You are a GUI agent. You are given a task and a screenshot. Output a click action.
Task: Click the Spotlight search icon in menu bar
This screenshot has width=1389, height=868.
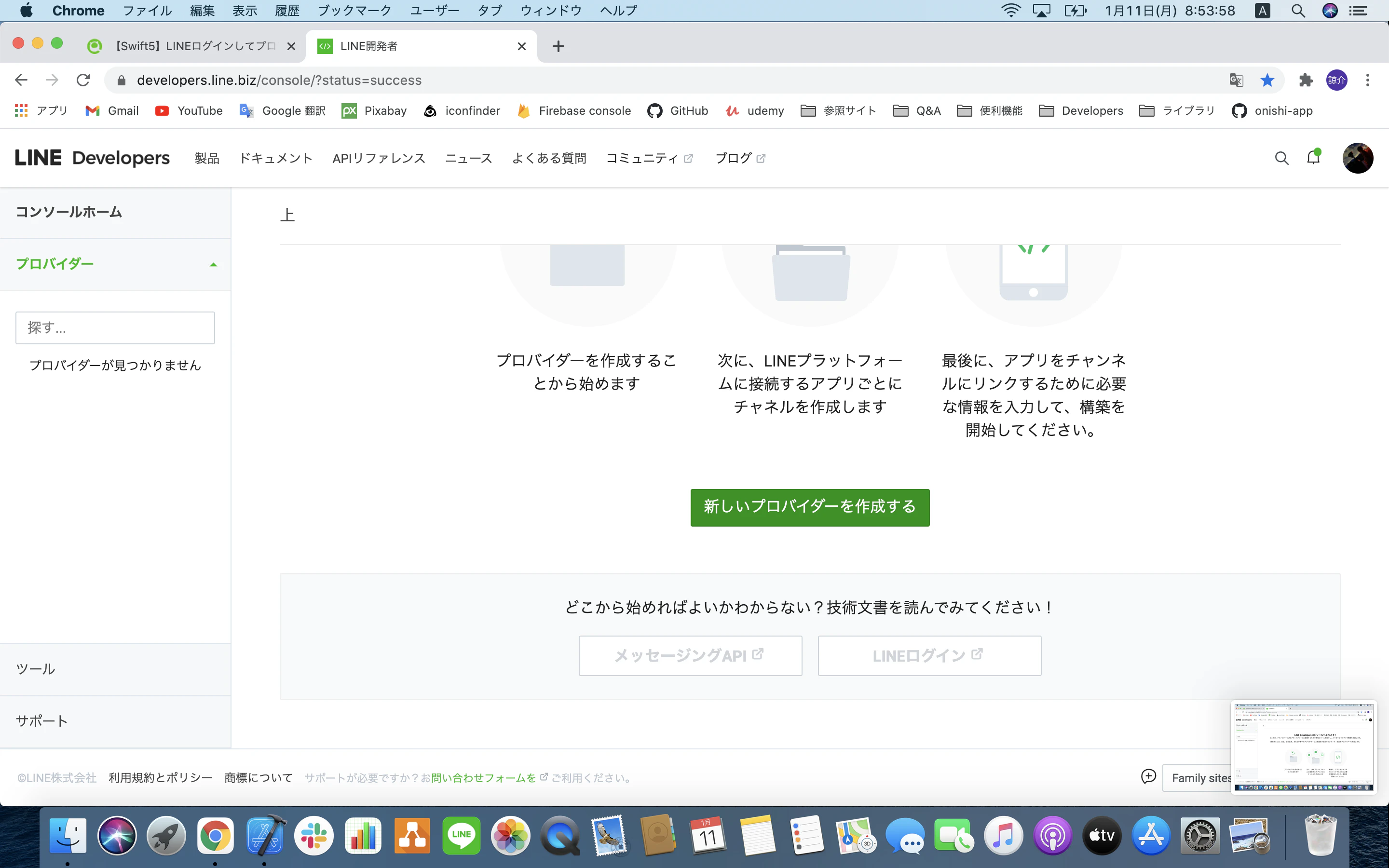1298,11
